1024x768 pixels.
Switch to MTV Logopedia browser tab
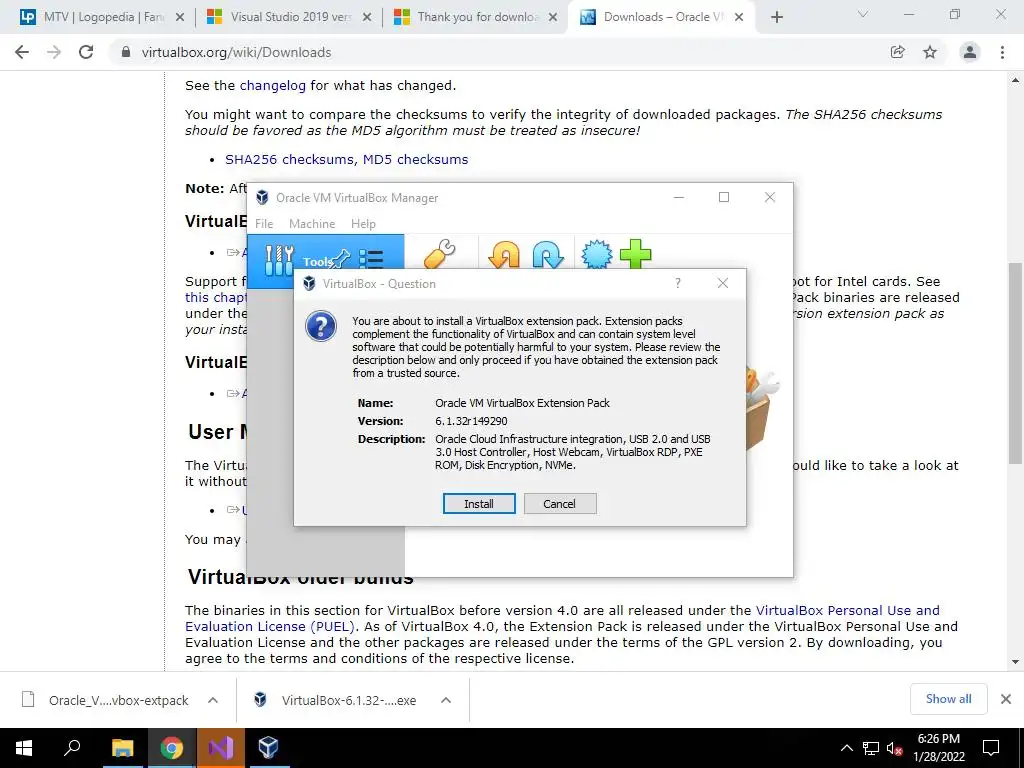click(102, 17)
